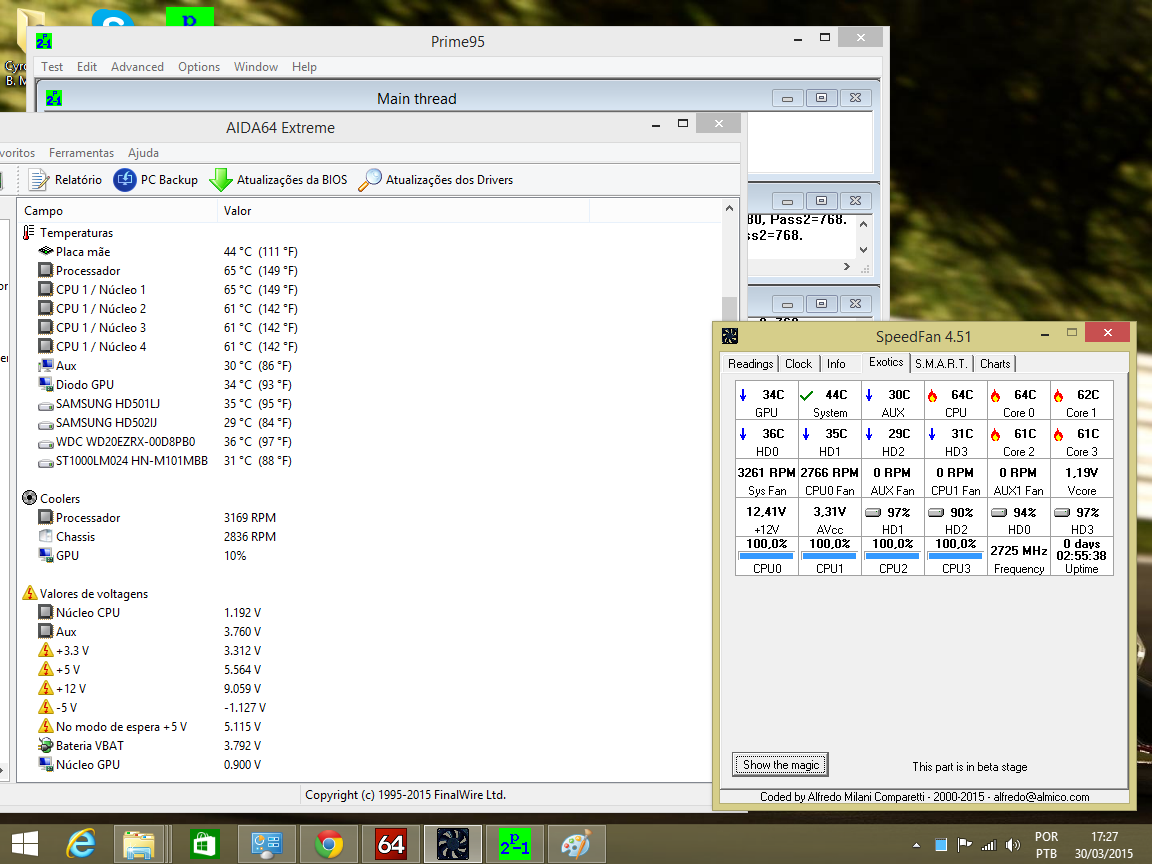Open Prime95 Options menu
Viewport: 1152px width, 864px height.
[x=198, y=67]
